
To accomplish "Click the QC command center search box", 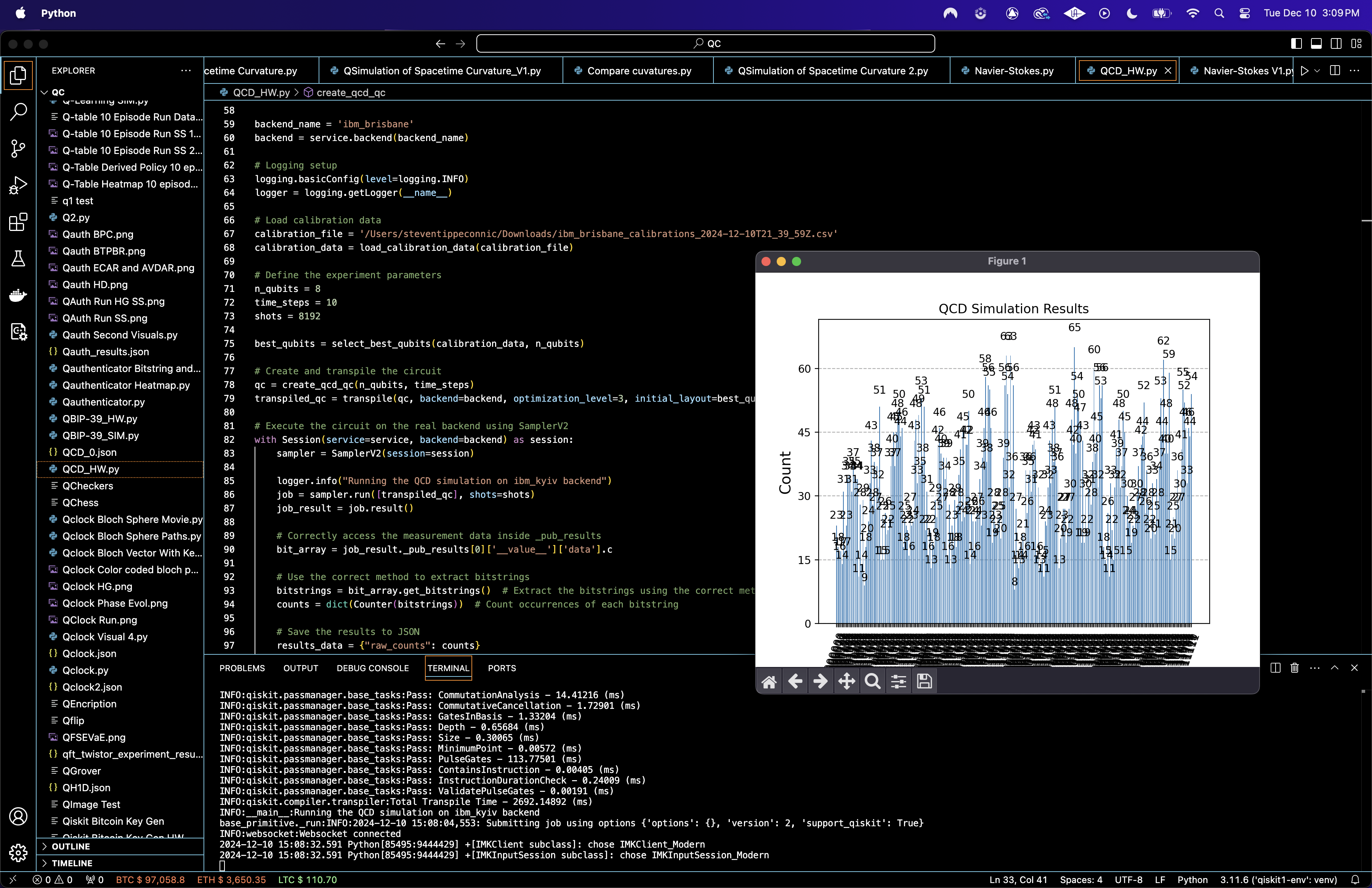I will 705,43.
